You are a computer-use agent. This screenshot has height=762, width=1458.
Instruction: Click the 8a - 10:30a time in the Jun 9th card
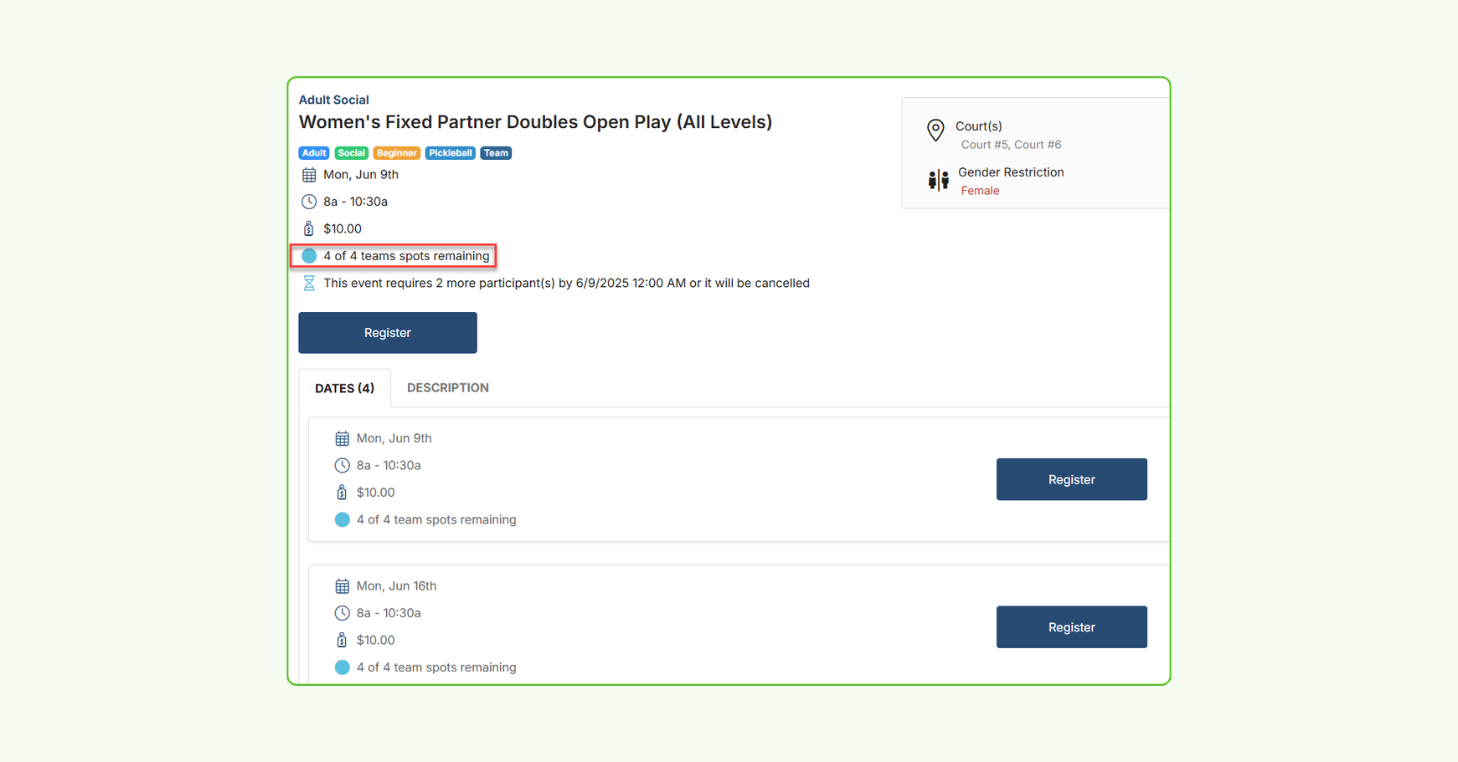389,466
